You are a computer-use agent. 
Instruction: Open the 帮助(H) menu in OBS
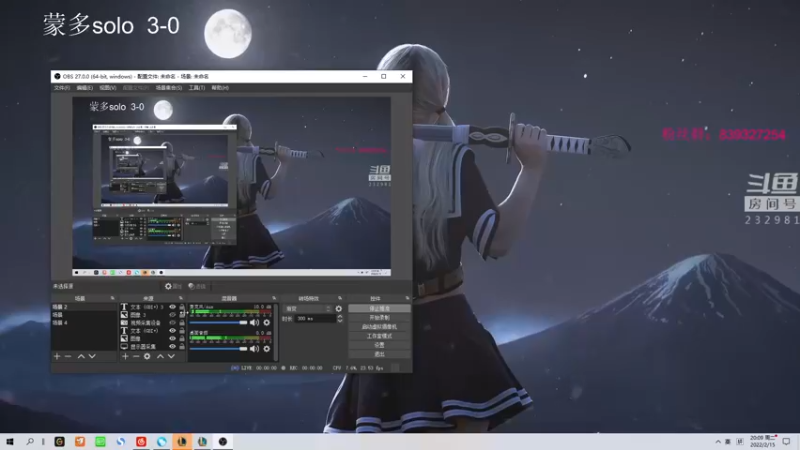coord(220,88)
